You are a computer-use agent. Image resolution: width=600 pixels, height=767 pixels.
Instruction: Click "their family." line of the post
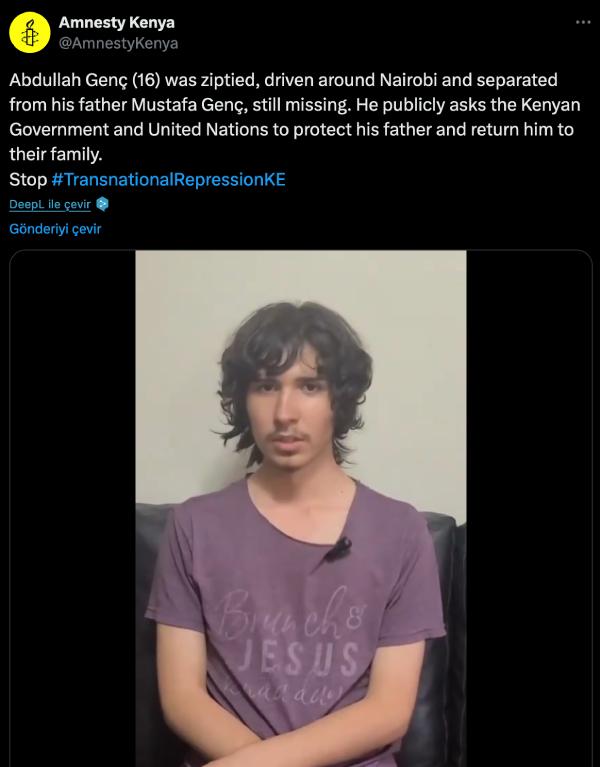(56, 155)
